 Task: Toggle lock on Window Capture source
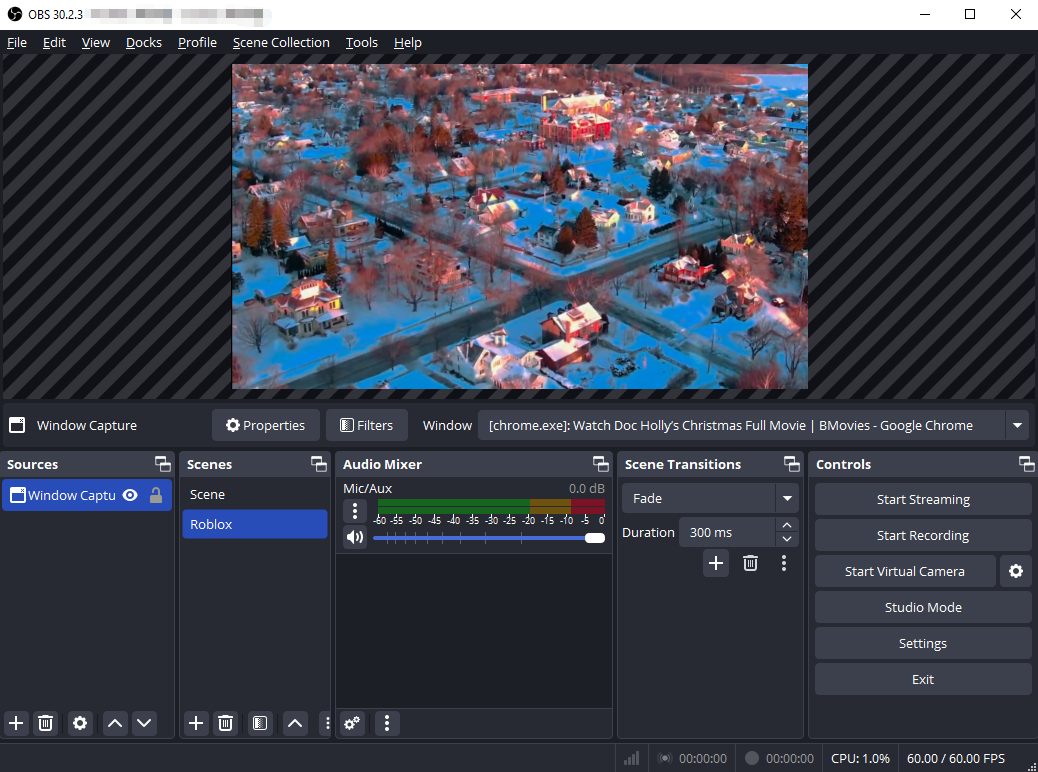pyautogui.click(x=156, y=495)
